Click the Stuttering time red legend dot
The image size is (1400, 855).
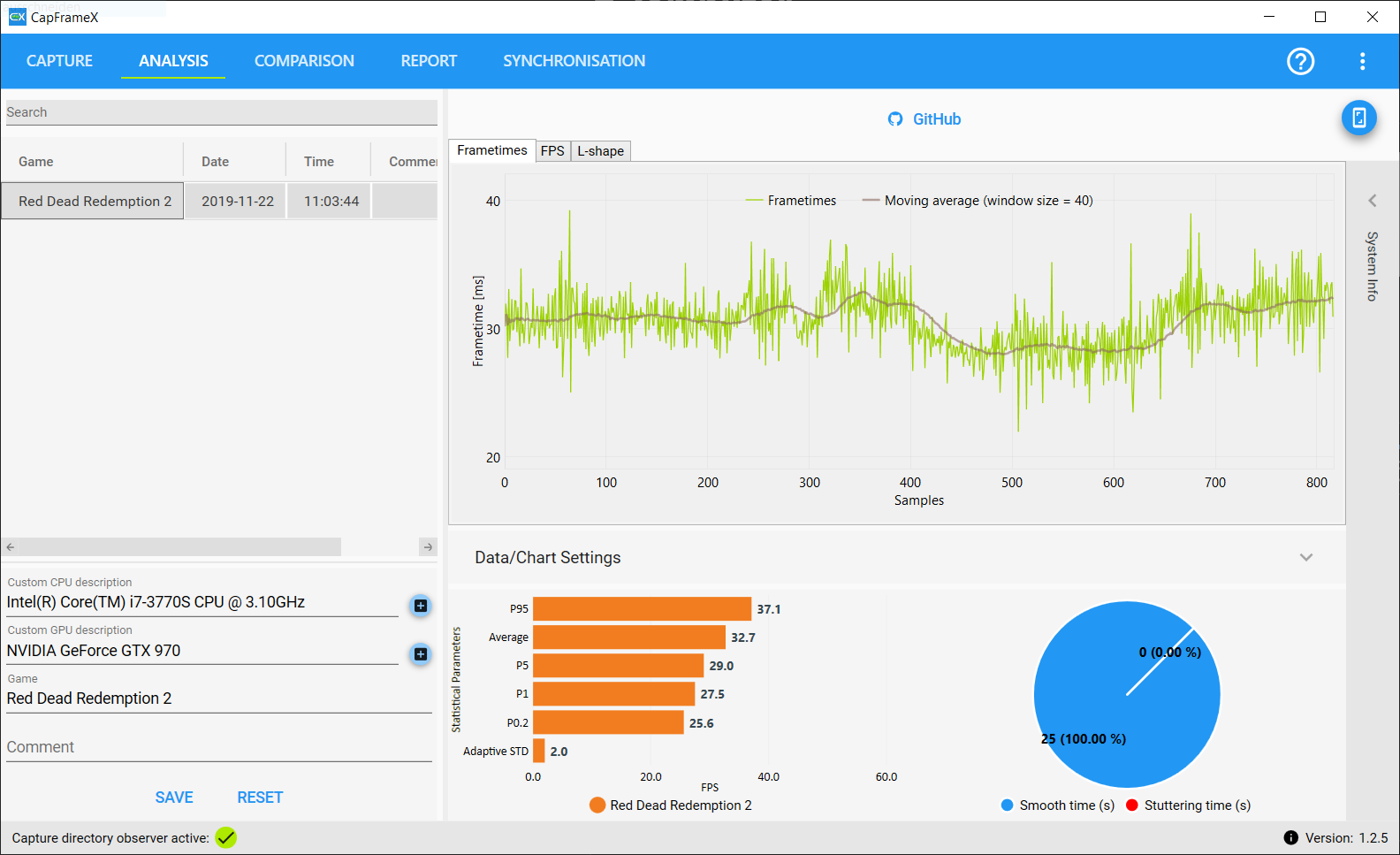coord(1131,805)
